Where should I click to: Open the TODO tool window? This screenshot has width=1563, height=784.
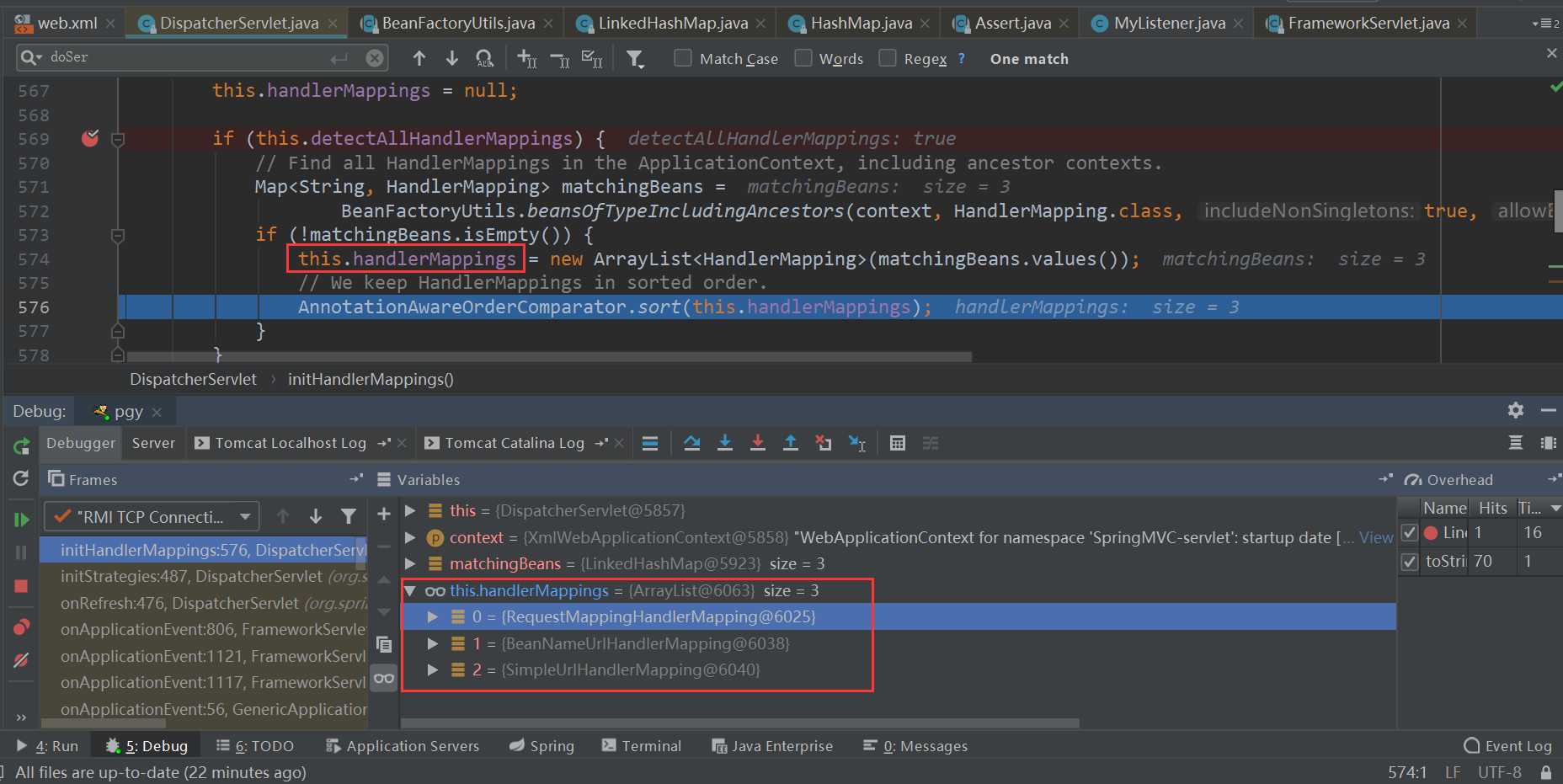pyautogui.click(x=255, y=746)
